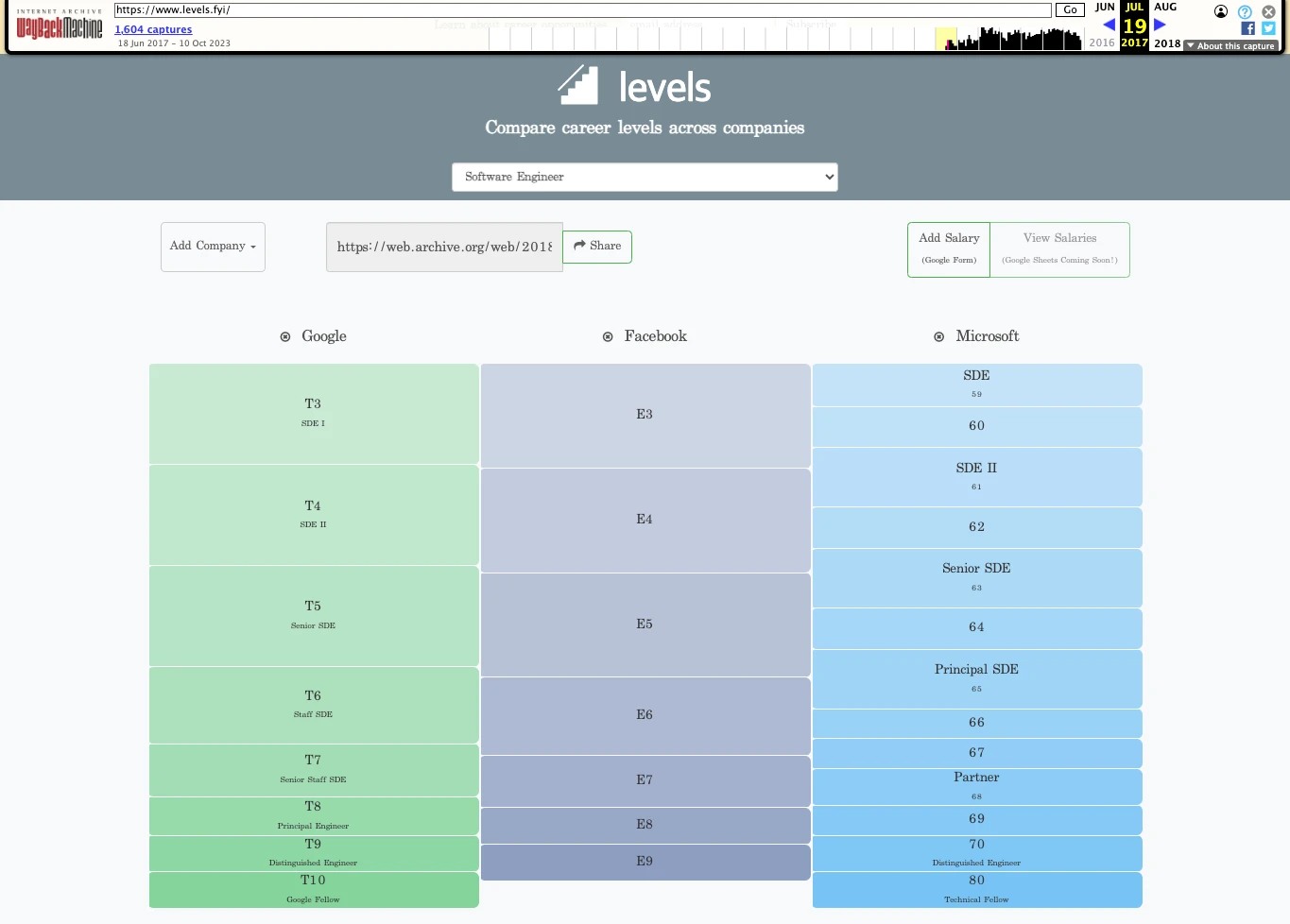1290x924 pixels.
Task: Go to next capture with right arrow
Action: pos(1160,26)
